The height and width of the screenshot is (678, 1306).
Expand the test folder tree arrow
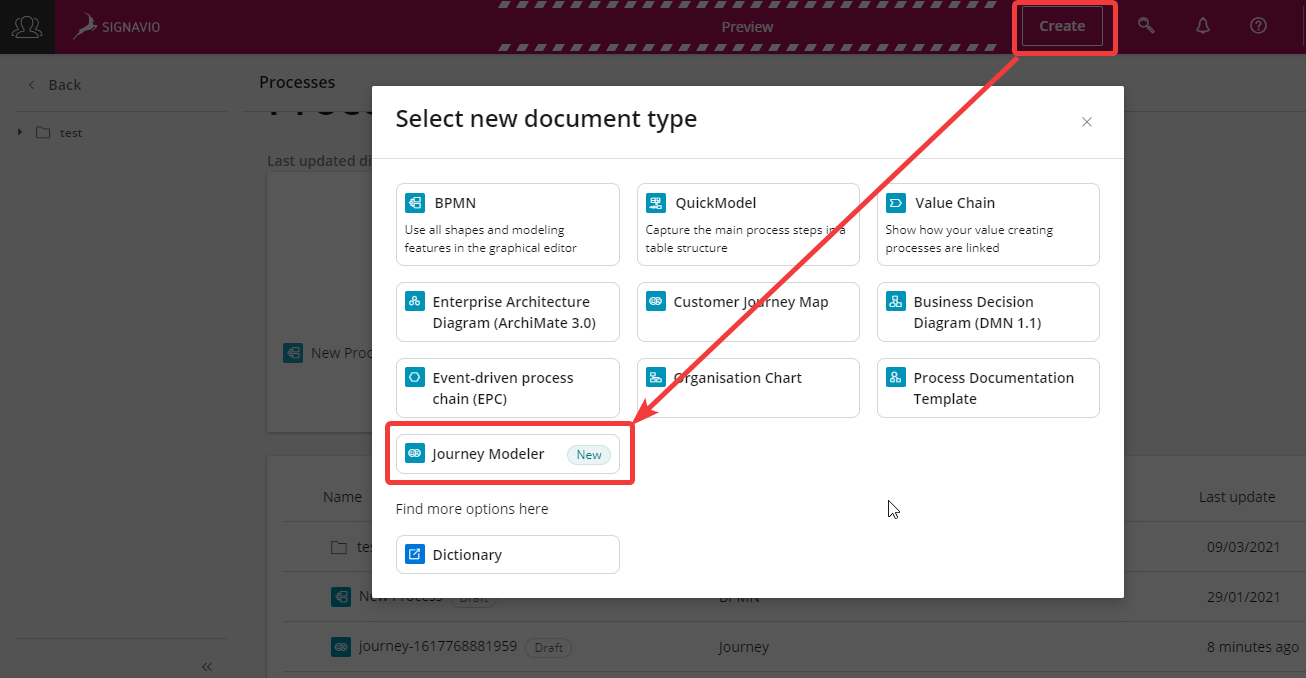tap(20, 132)
